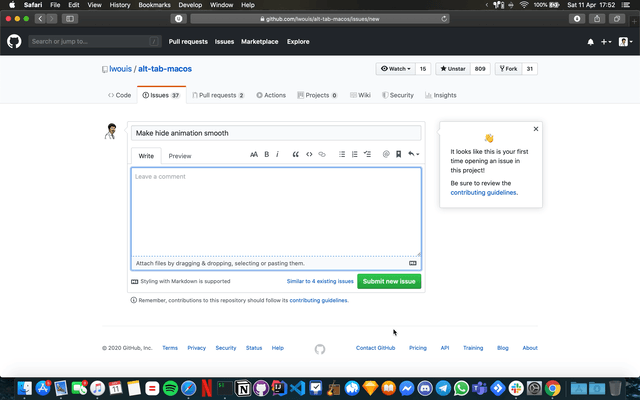Open the alt-tab-macos repository link
640x400 pixels.
[x=165, y=69]
